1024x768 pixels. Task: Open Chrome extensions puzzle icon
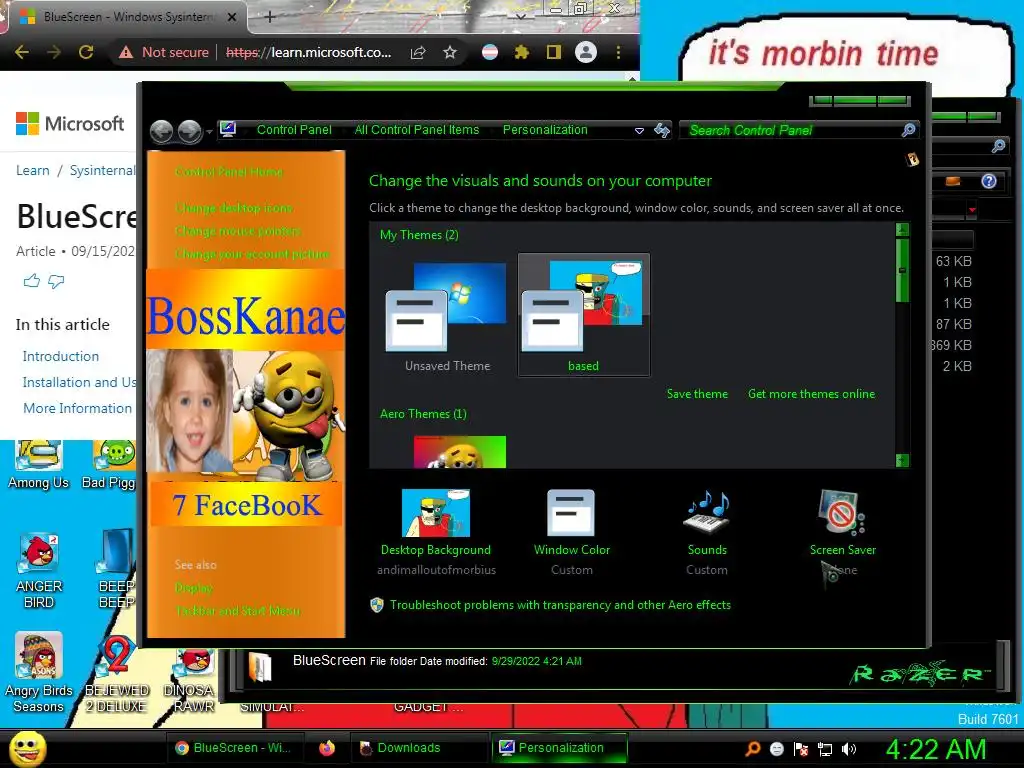click(521, 52)
